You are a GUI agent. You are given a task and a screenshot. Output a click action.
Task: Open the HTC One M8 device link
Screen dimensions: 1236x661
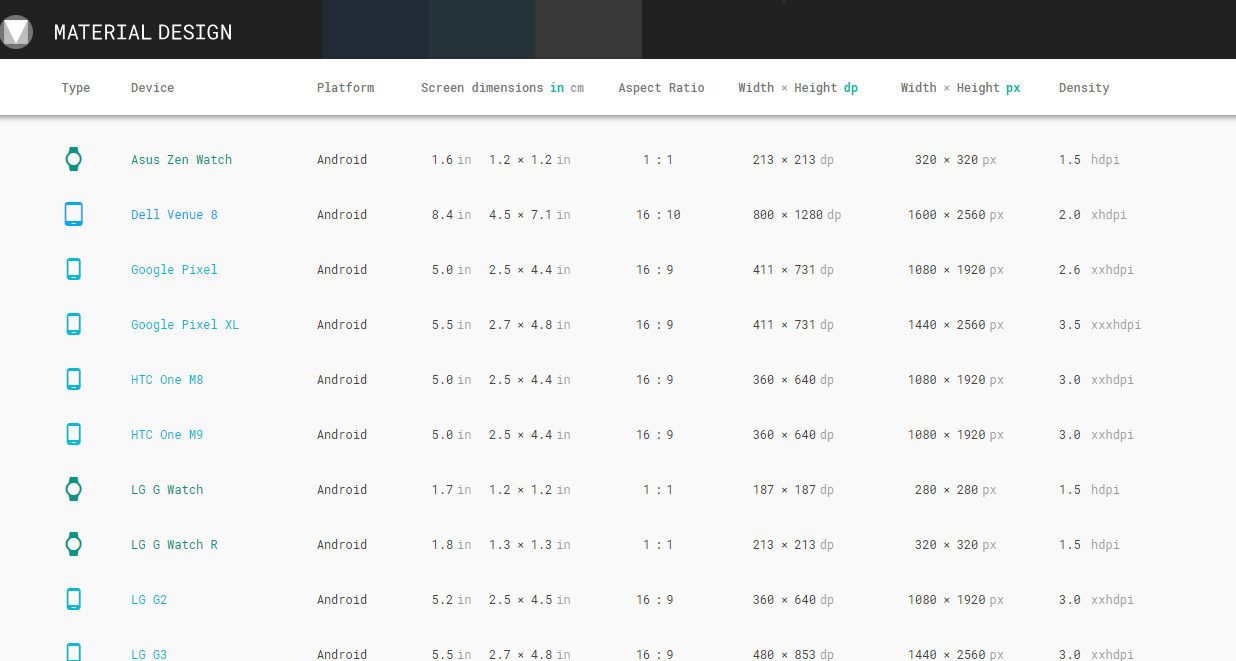[167, 380]
